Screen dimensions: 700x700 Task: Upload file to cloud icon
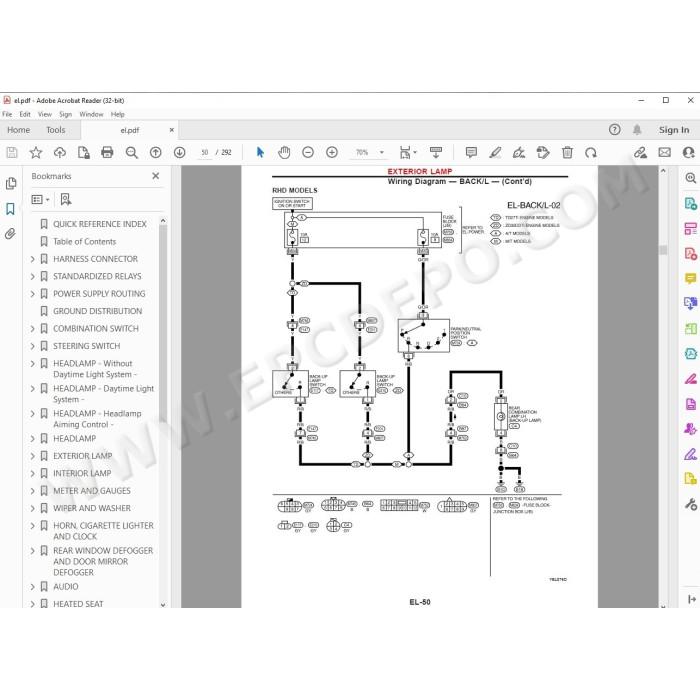click(x=59, y=153)
